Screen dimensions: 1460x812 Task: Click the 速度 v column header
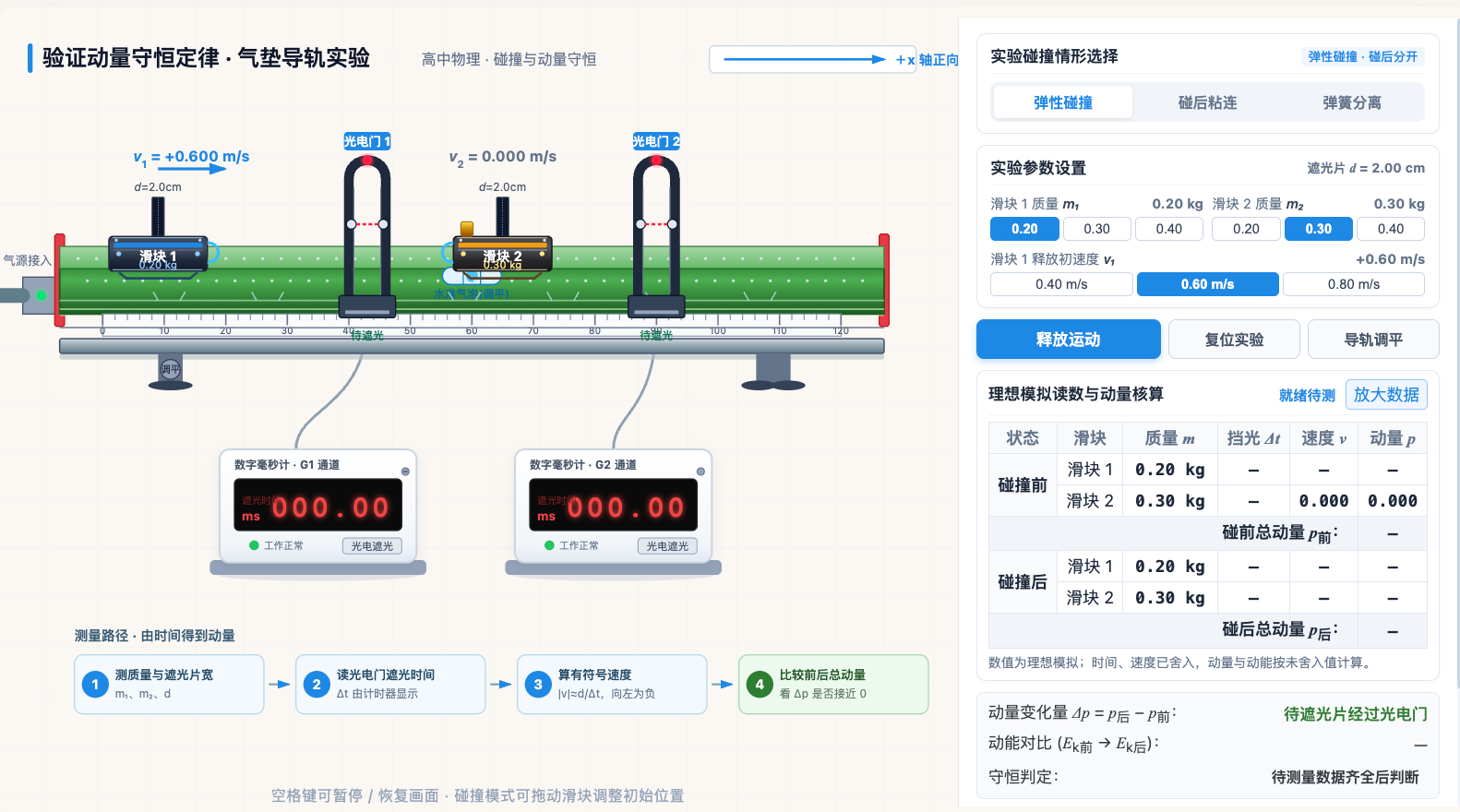point(1323,438)
